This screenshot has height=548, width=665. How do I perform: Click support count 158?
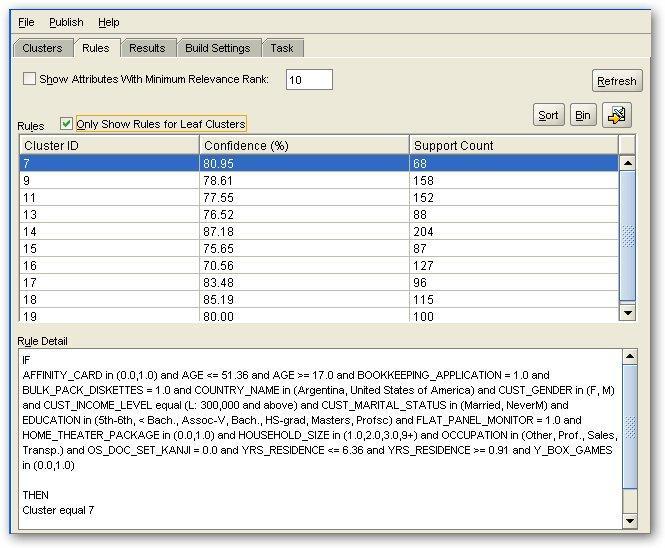pyautogui.click(x=423, y=181)
